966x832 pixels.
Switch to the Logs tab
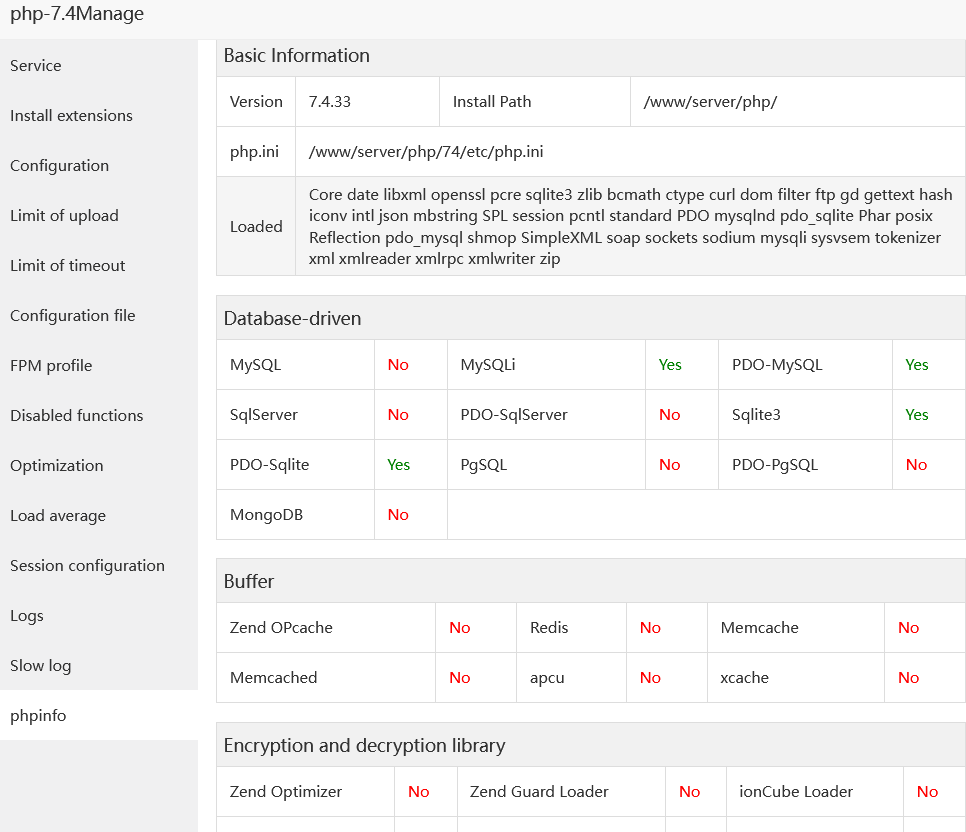pyautogui.click(x=27, y=616)
